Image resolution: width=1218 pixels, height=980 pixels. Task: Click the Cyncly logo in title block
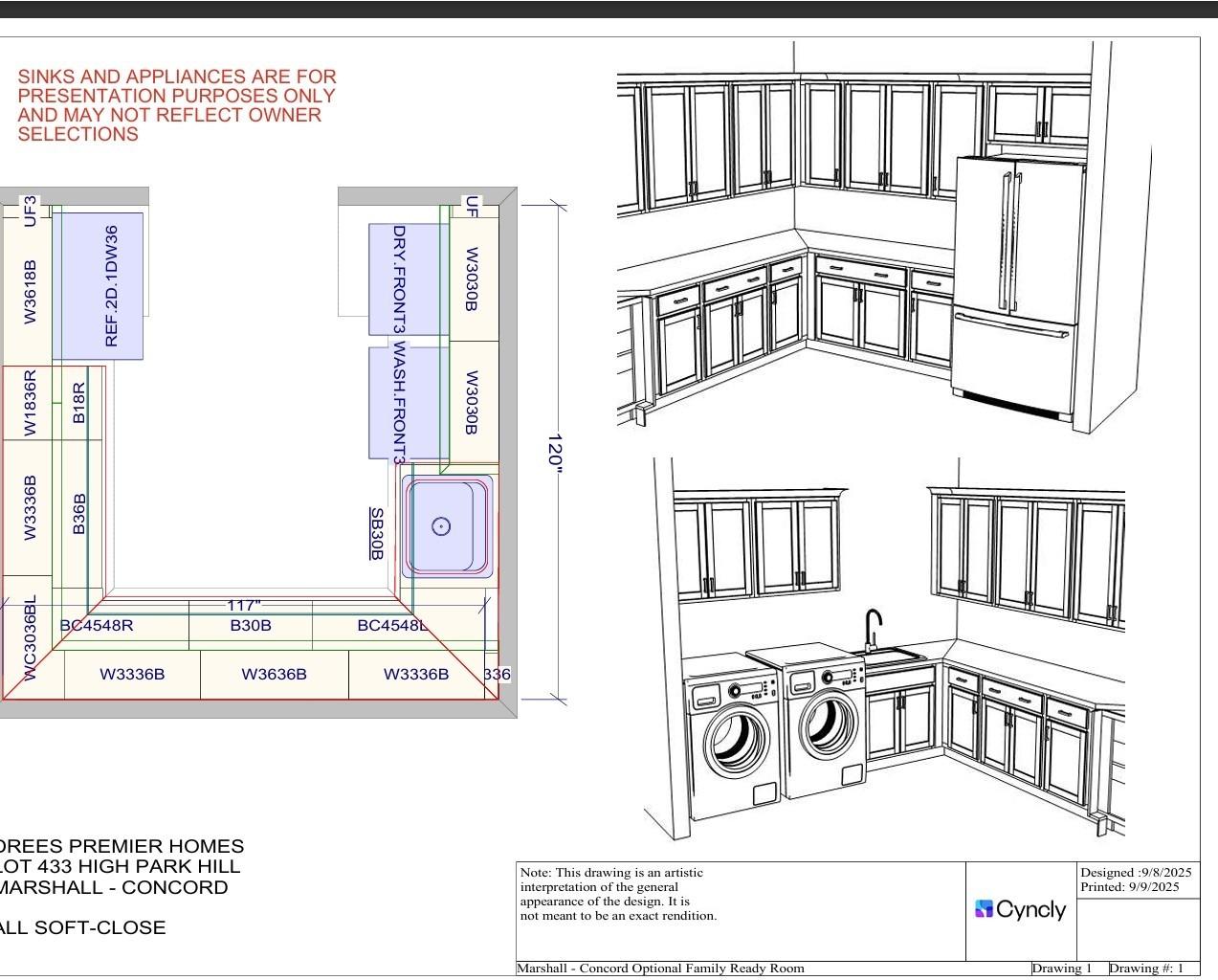pos(1020,909)
